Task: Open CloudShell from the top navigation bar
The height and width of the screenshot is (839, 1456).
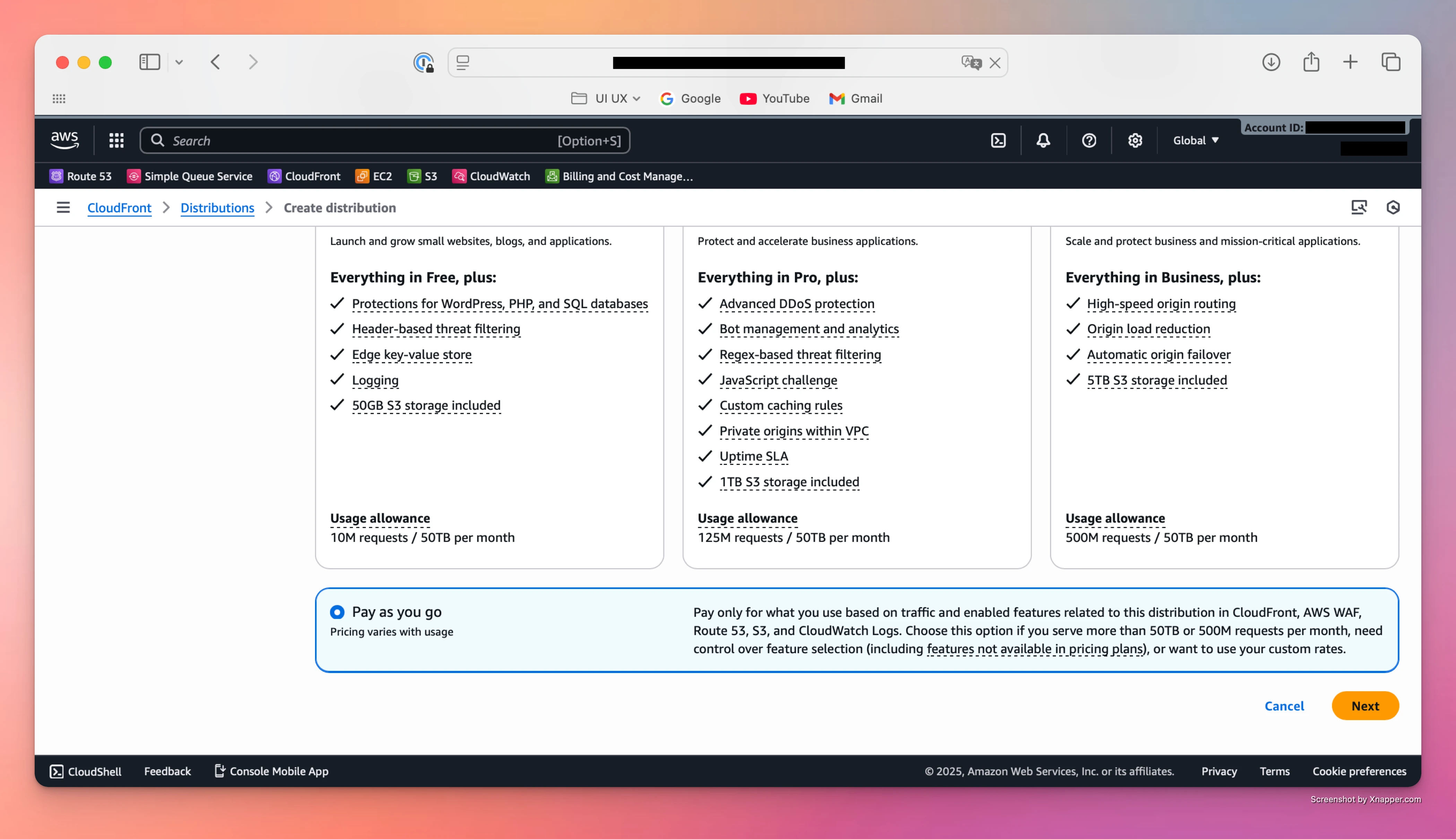Action: [998, 141]
